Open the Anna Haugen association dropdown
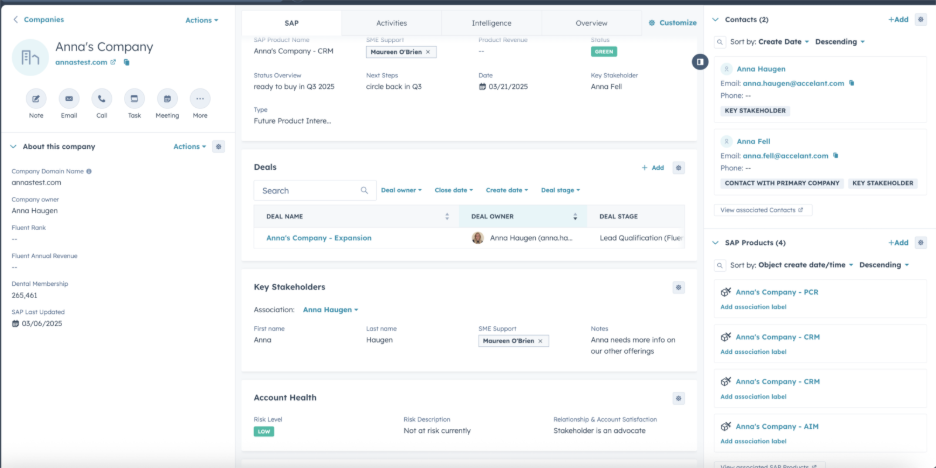This screenshot has width=936, height=468. pyautogui.click(x=330, y=310)
